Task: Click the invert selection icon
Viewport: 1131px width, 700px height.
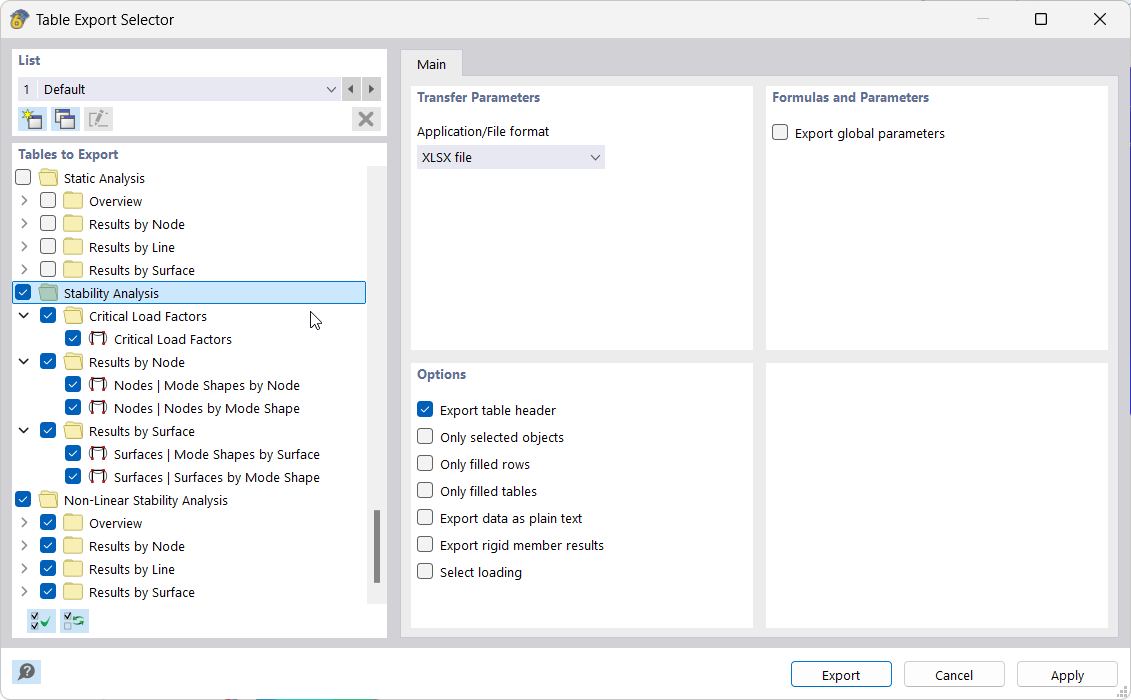Action: click(74, 621)
